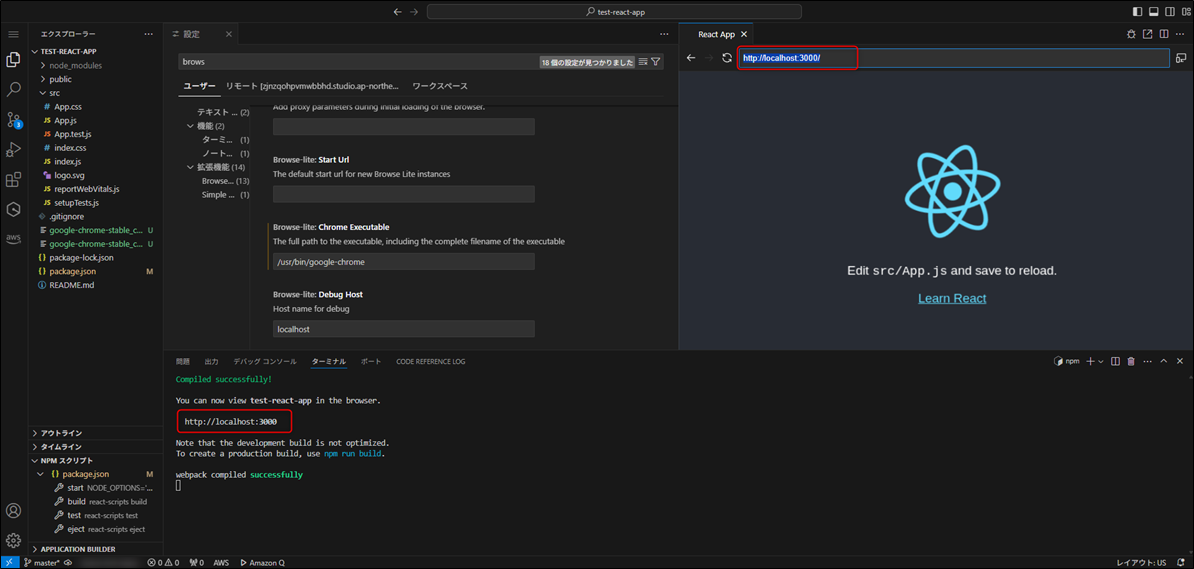Expand the アウトライン section

point(61,433)
